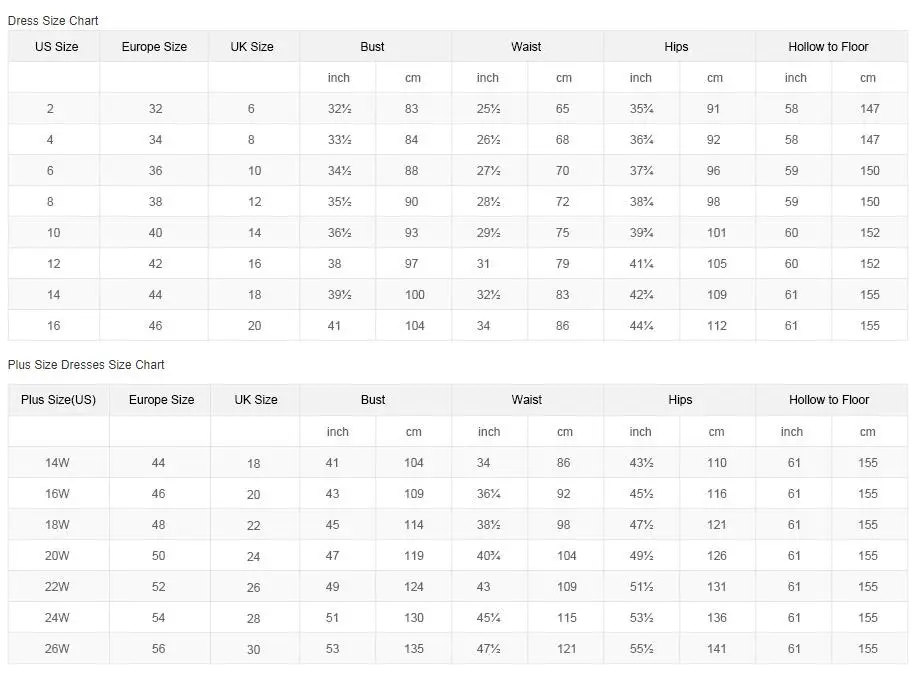
Task: Click the Hips header in plus table
Action: click(680, 400)
